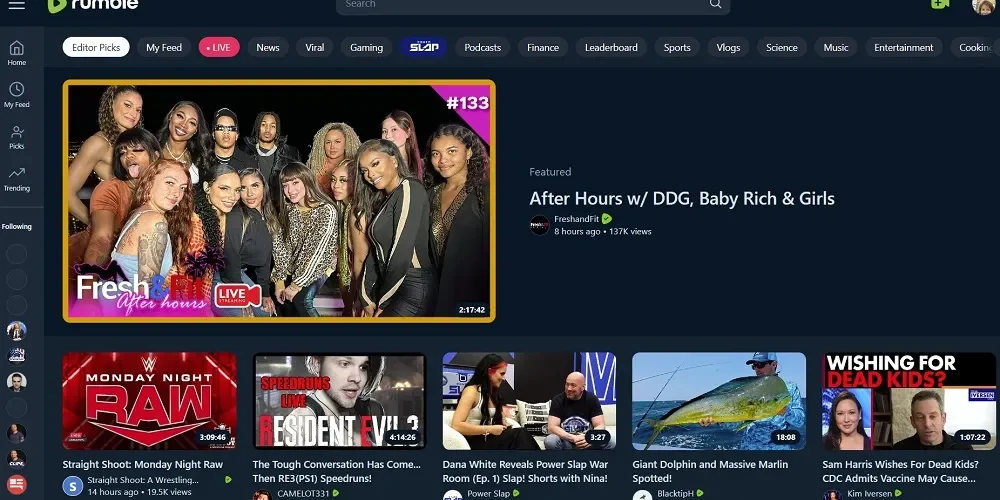The width and height of the screenshot is (1000, 500).
Task: Open 'The Tough Conversation Has Come' title
Action: click(337, 471)
